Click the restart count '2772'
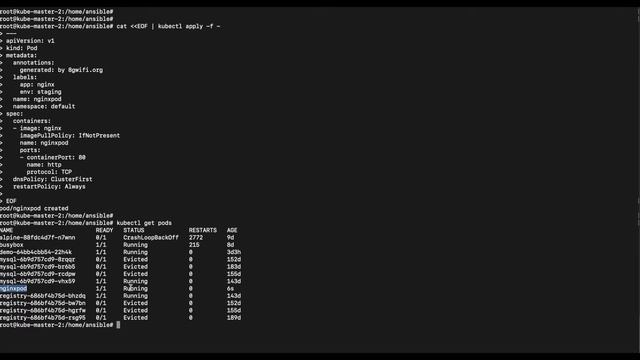Image resolution: width=640 pixels, height=360 pixels. [196, 238]
